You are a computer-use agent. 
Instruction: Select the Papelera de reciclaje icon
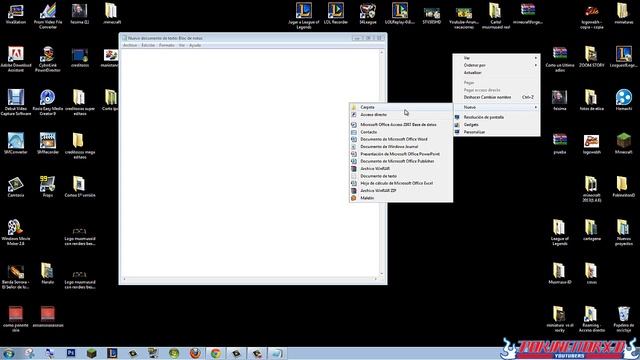click(624, 319)
